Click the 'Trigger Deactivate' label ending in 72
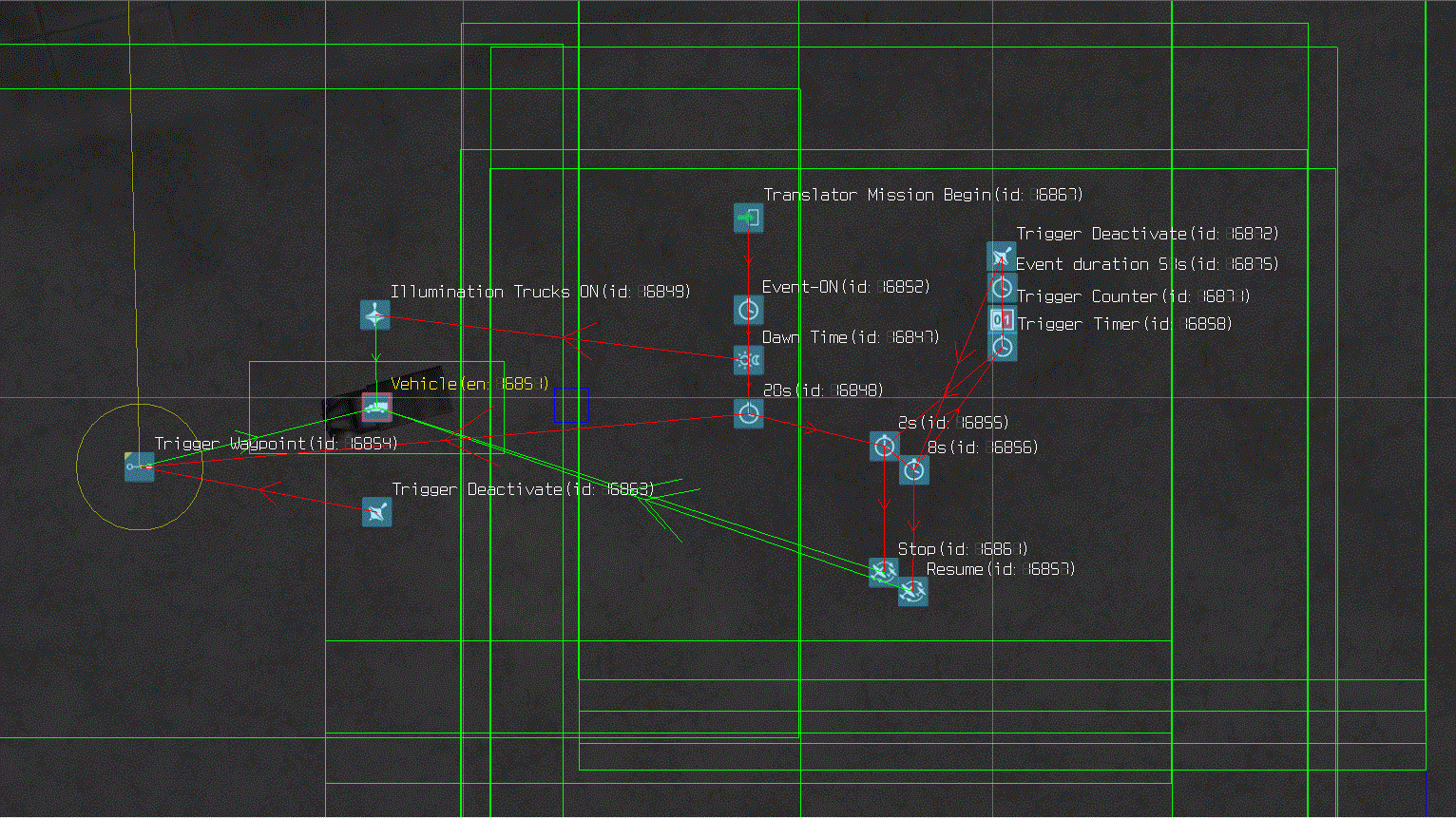The image size is (1456, 819). [1148, 234]
